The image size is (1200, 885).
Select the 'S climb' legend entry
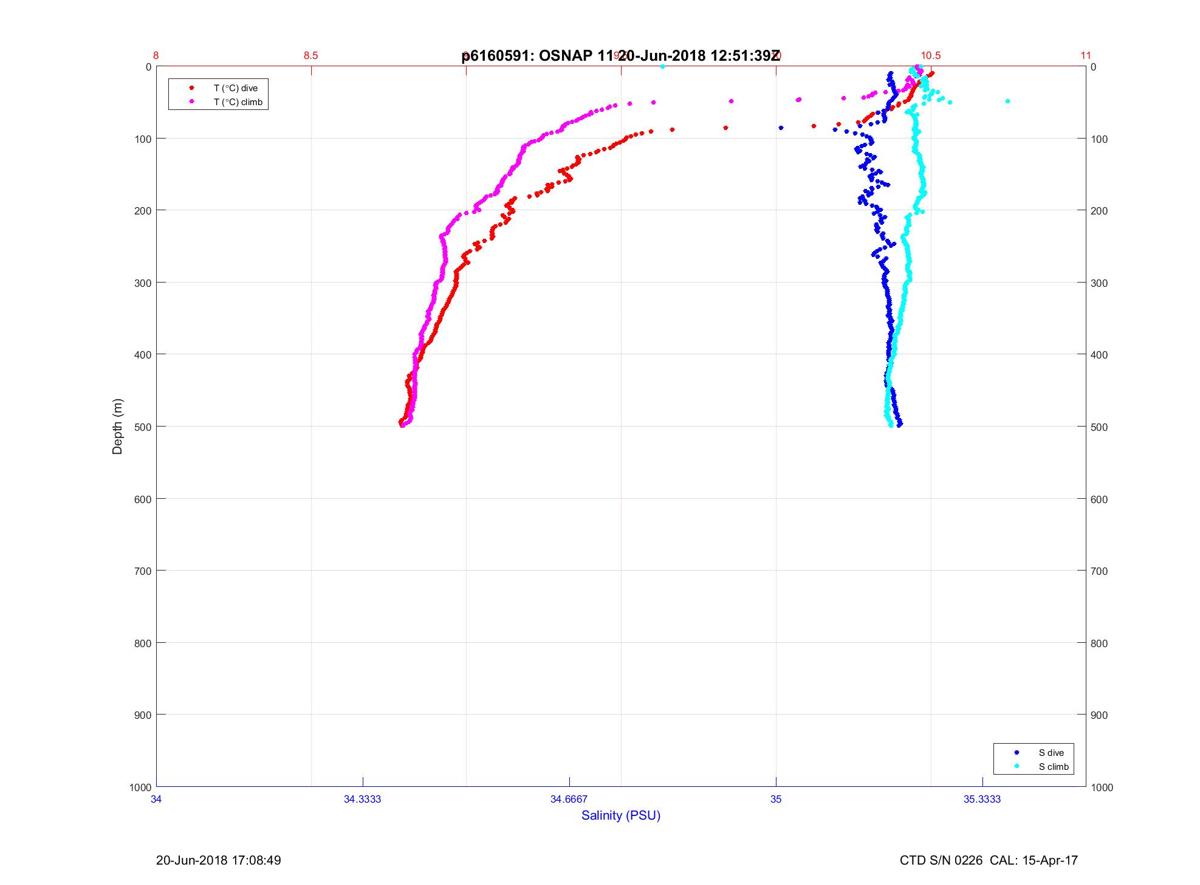(x=1054, y=767)
